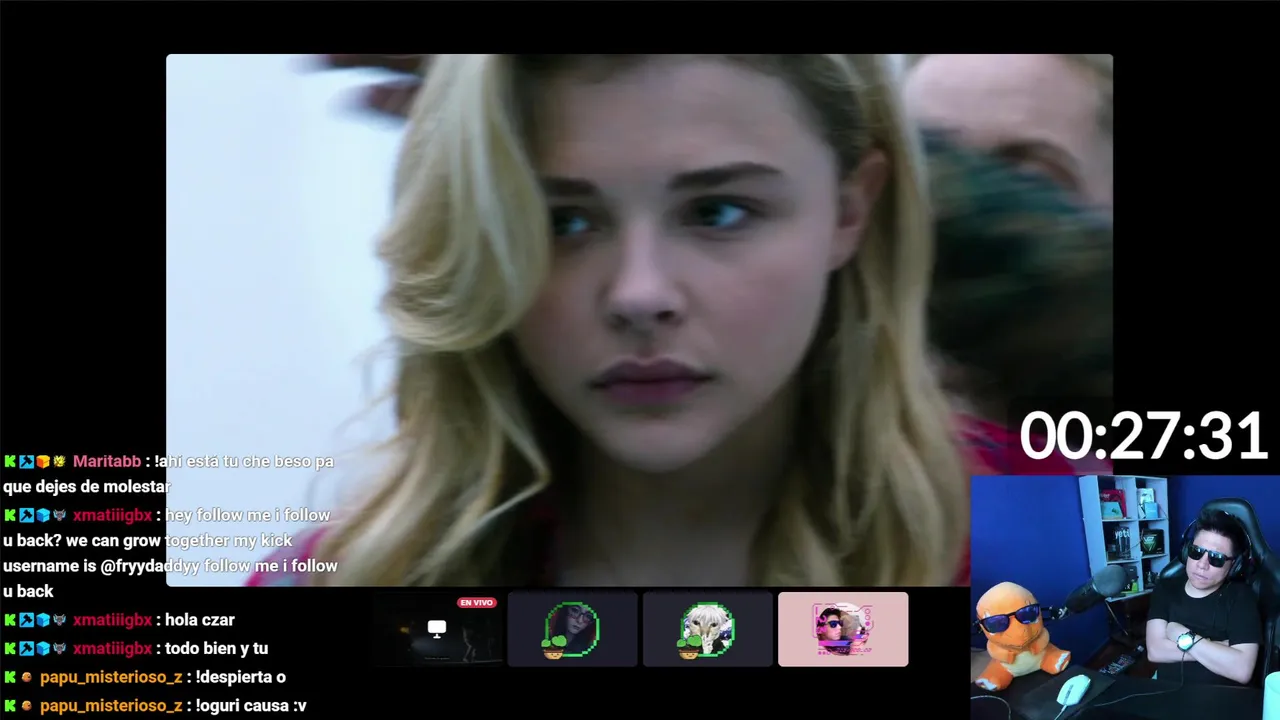This screenshot has width=1280, height=720.
Task: Open papu_misterioso_z username beside '!despierta o'
Action: coord(111,677)
